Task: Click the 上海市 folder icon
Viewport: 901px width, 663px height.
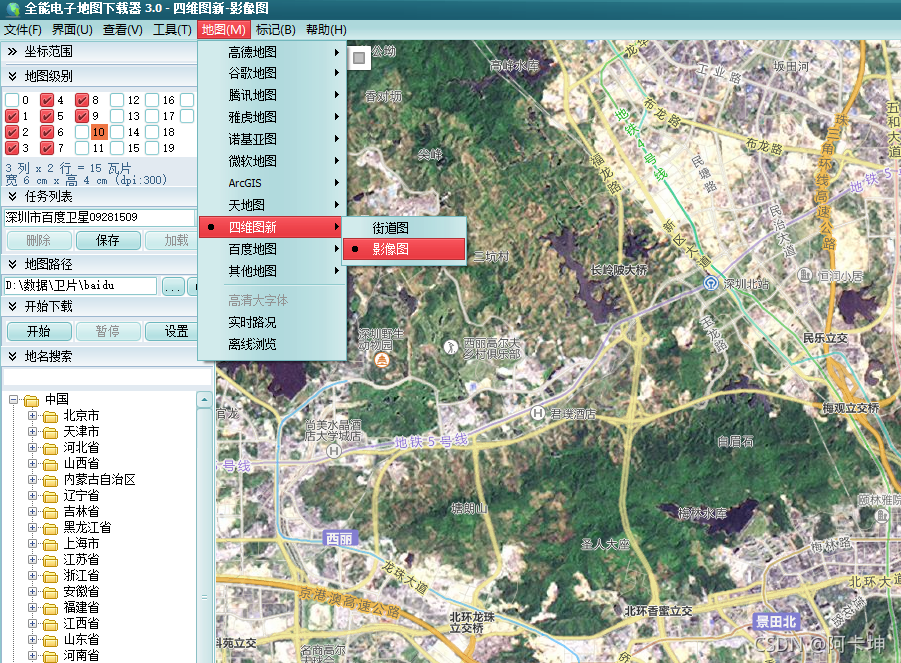Action: [51, 544]
